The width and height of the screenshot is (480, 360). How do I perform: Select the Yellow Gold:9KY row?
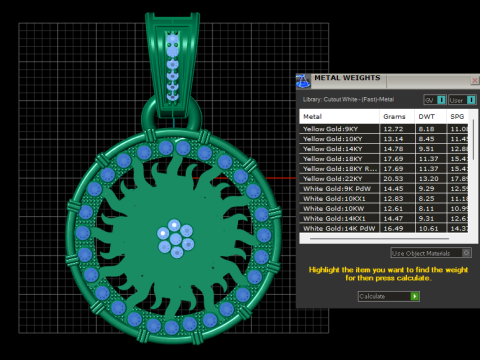click(384, 129)
